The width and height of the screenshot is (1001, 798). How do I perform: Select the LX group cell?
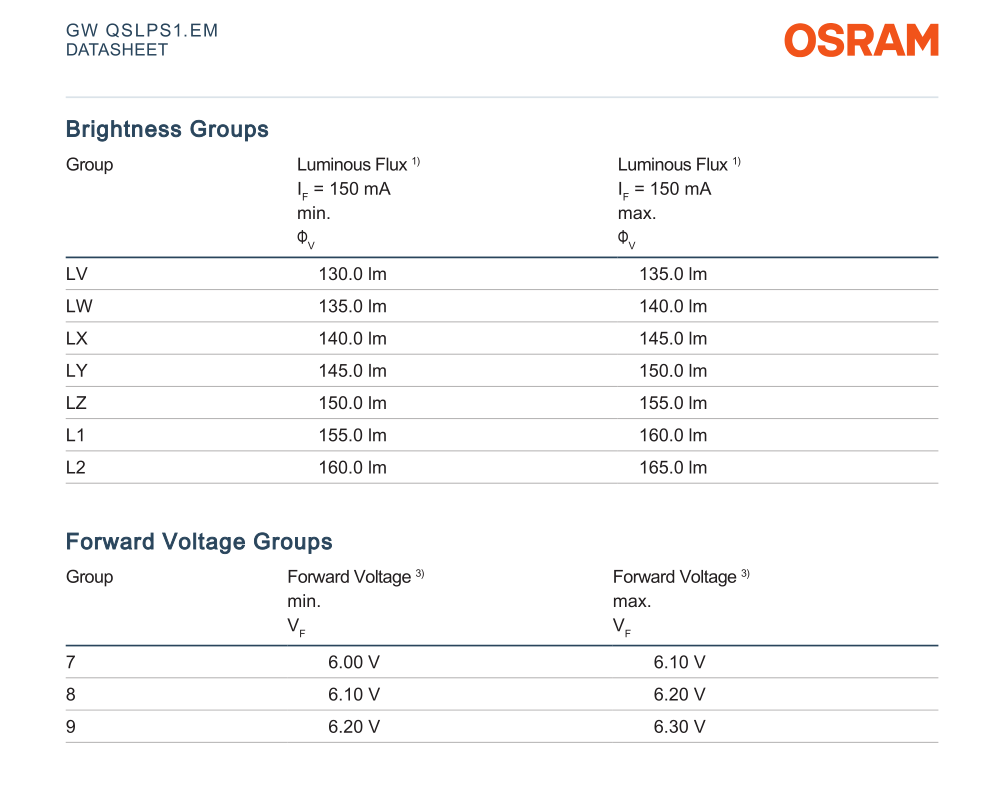(x=77, y=338)
